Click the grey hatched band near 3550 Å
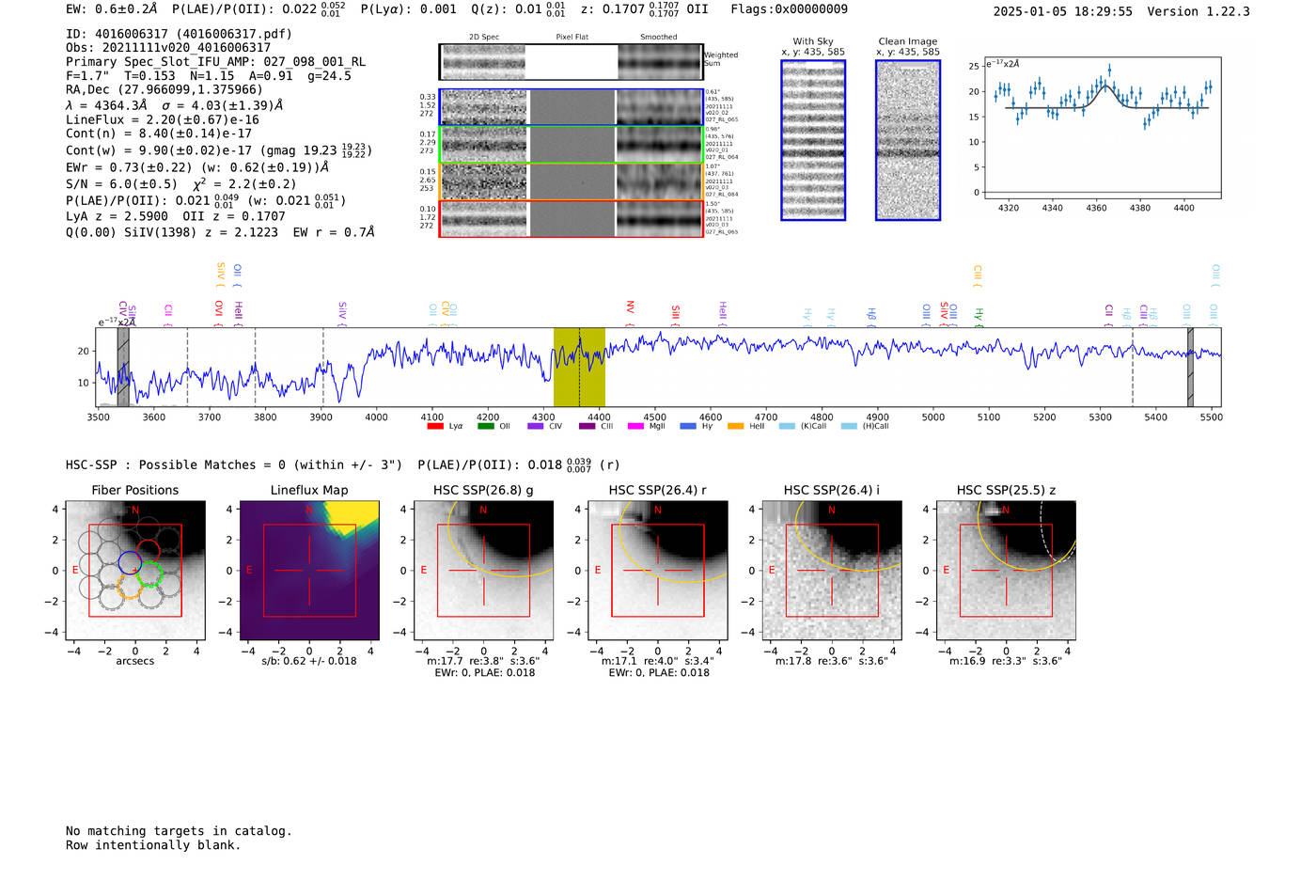The image size is (1316, 896). [123, 368]
